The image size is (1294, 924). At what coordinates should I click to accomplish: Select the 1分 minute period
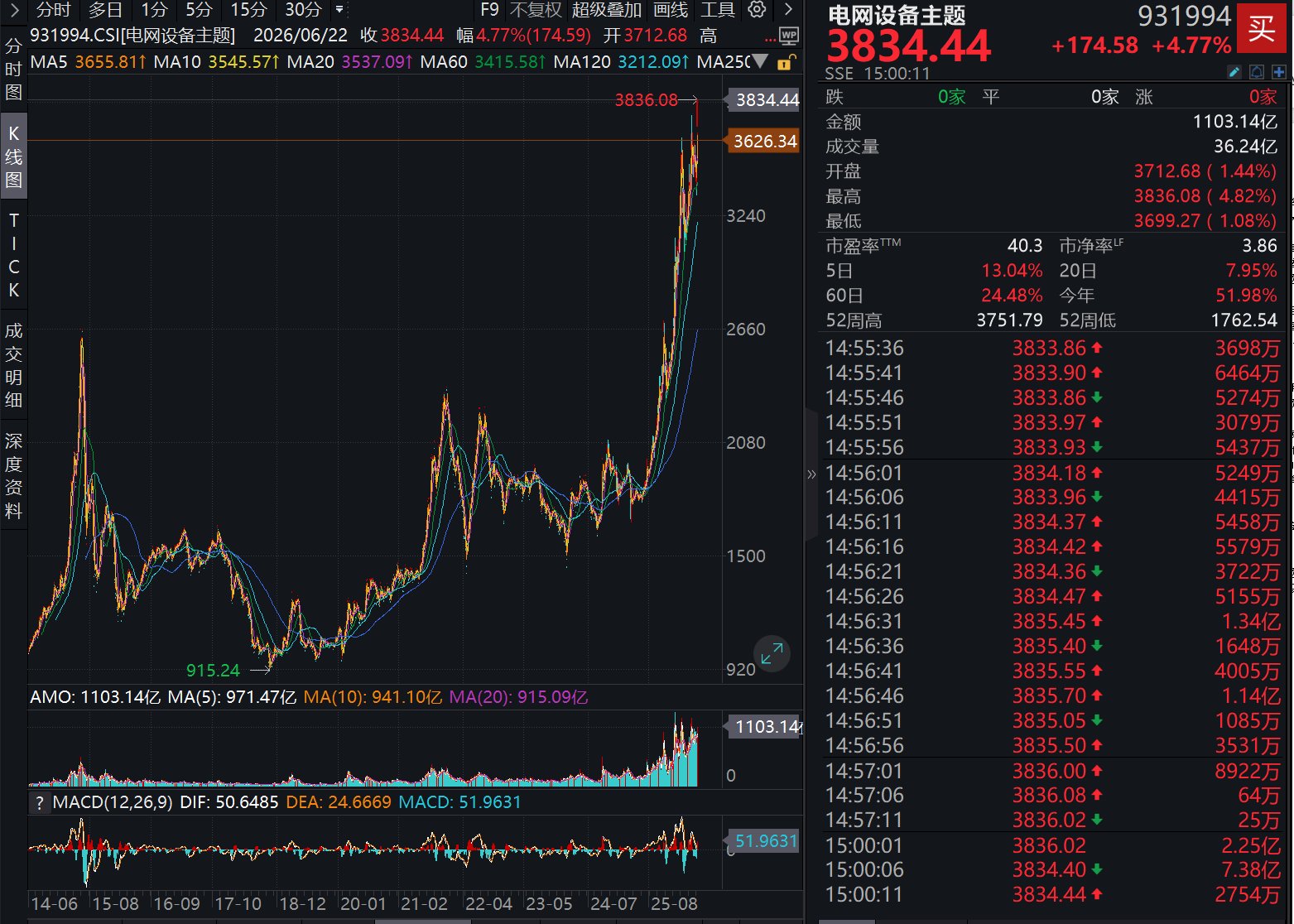tap(154, 10)
